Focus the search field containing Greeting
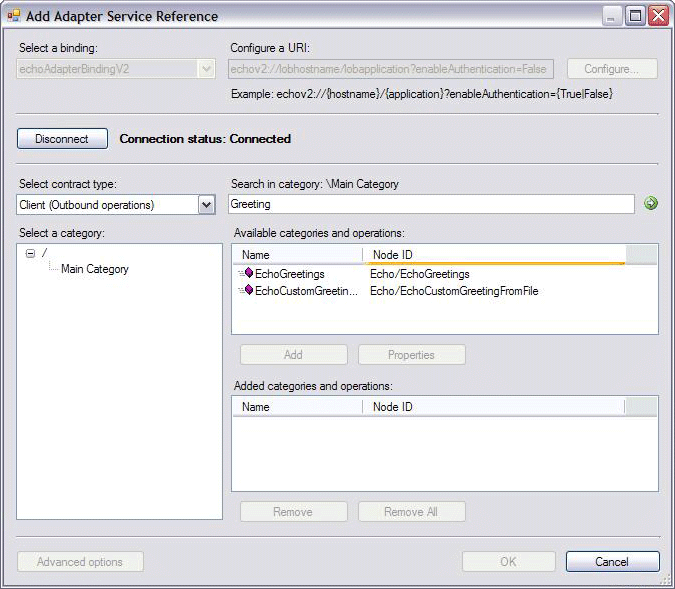The image size is (675, 589). point(431,204)
